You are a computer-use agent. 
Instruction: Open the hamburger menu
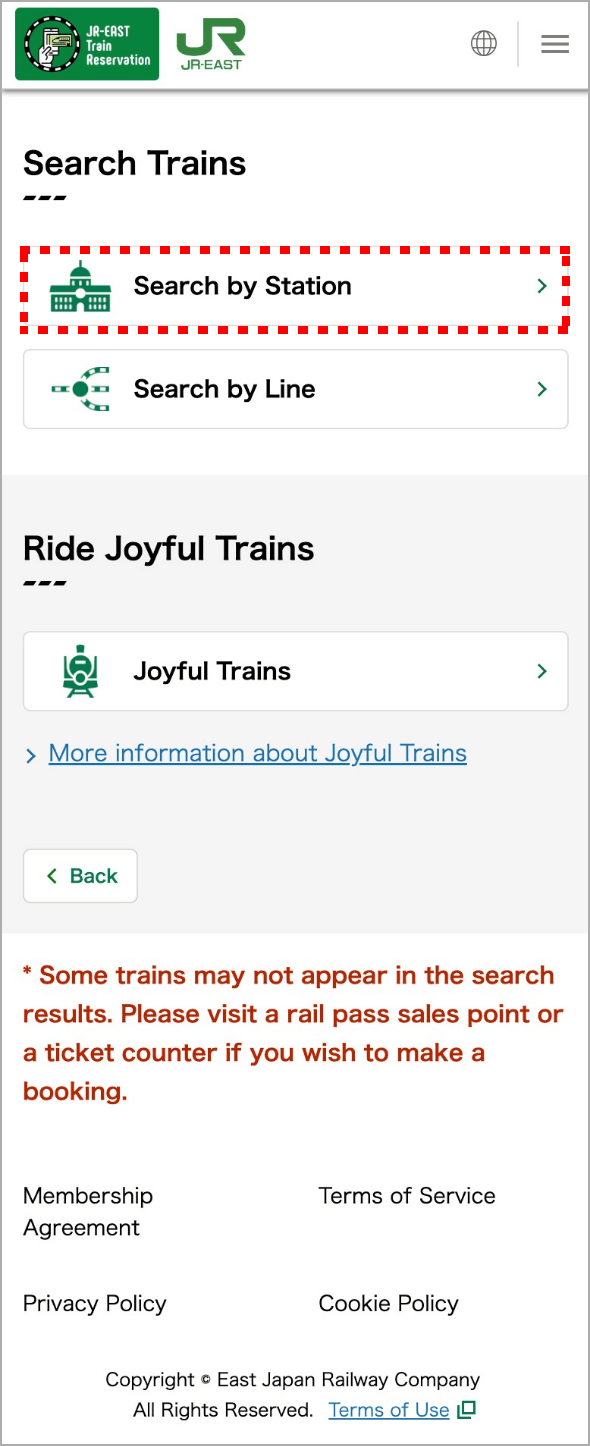click(x=555, y=44)
